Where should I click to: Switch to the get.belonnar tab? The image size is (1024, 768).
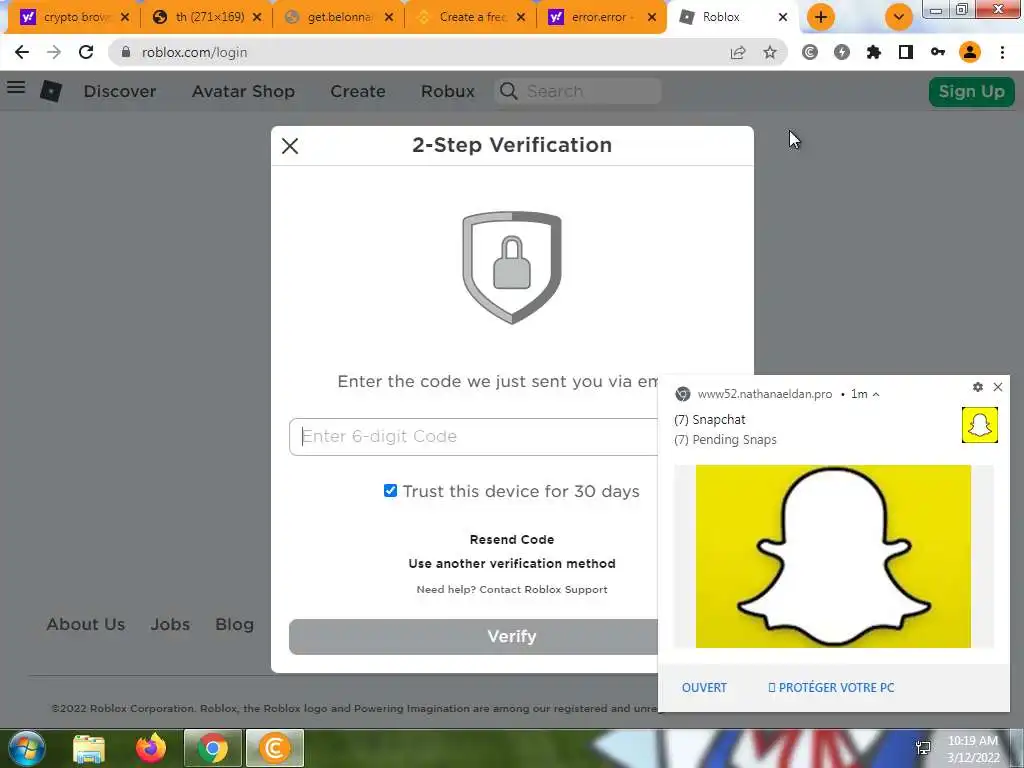point(338,18)
